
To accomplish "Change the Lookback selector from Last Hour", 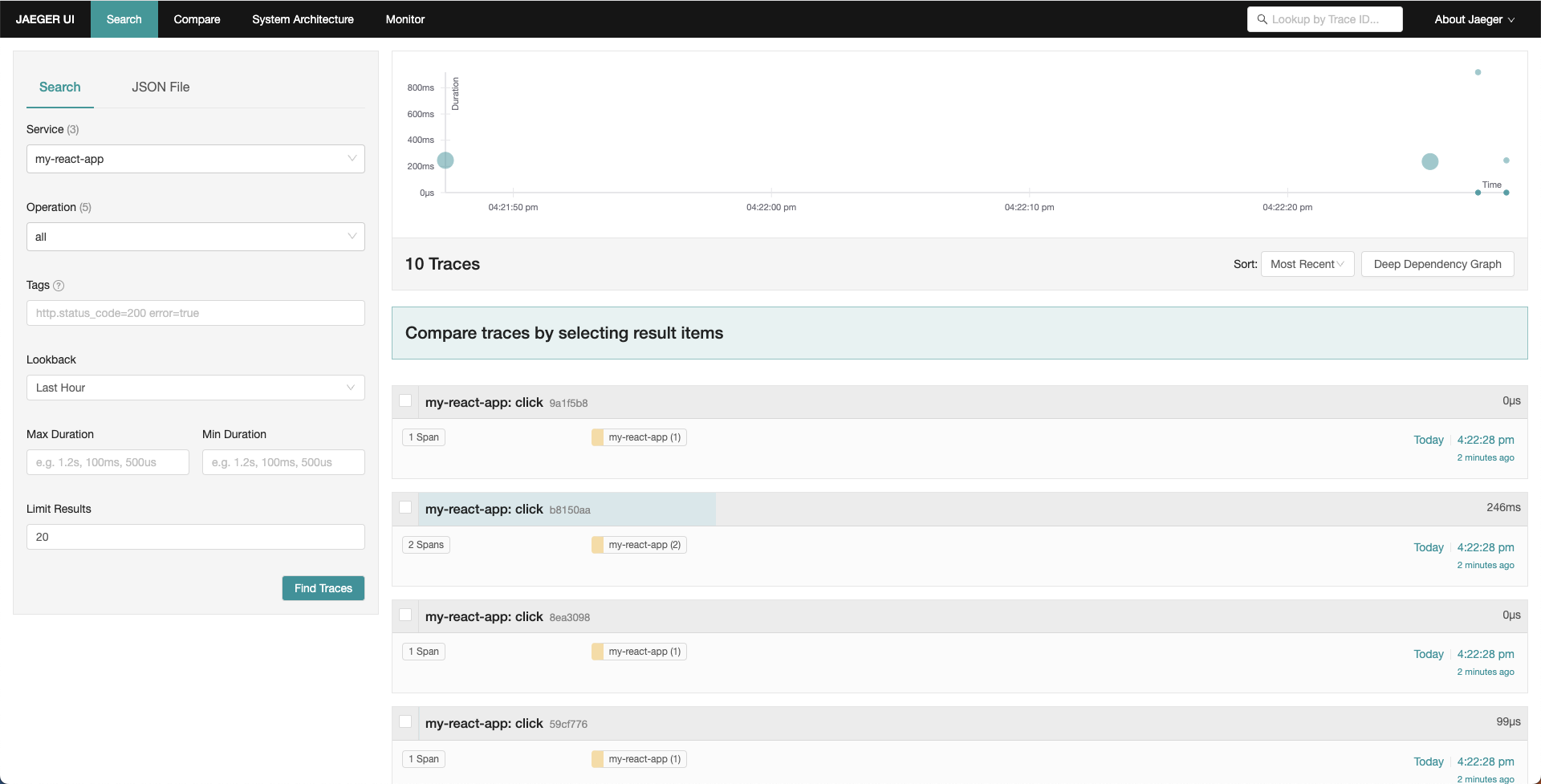I will [195, 388].
